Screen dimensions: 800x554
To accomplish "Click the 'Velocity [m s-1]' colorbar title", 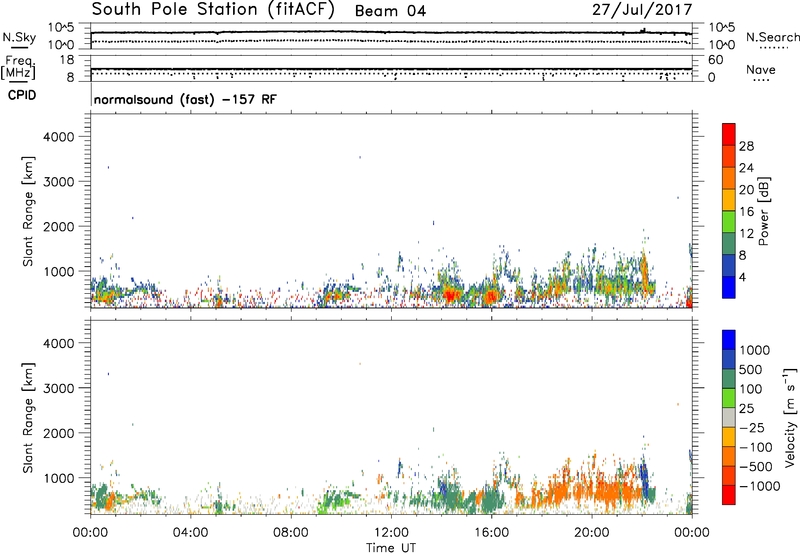I will pos(790,417).
